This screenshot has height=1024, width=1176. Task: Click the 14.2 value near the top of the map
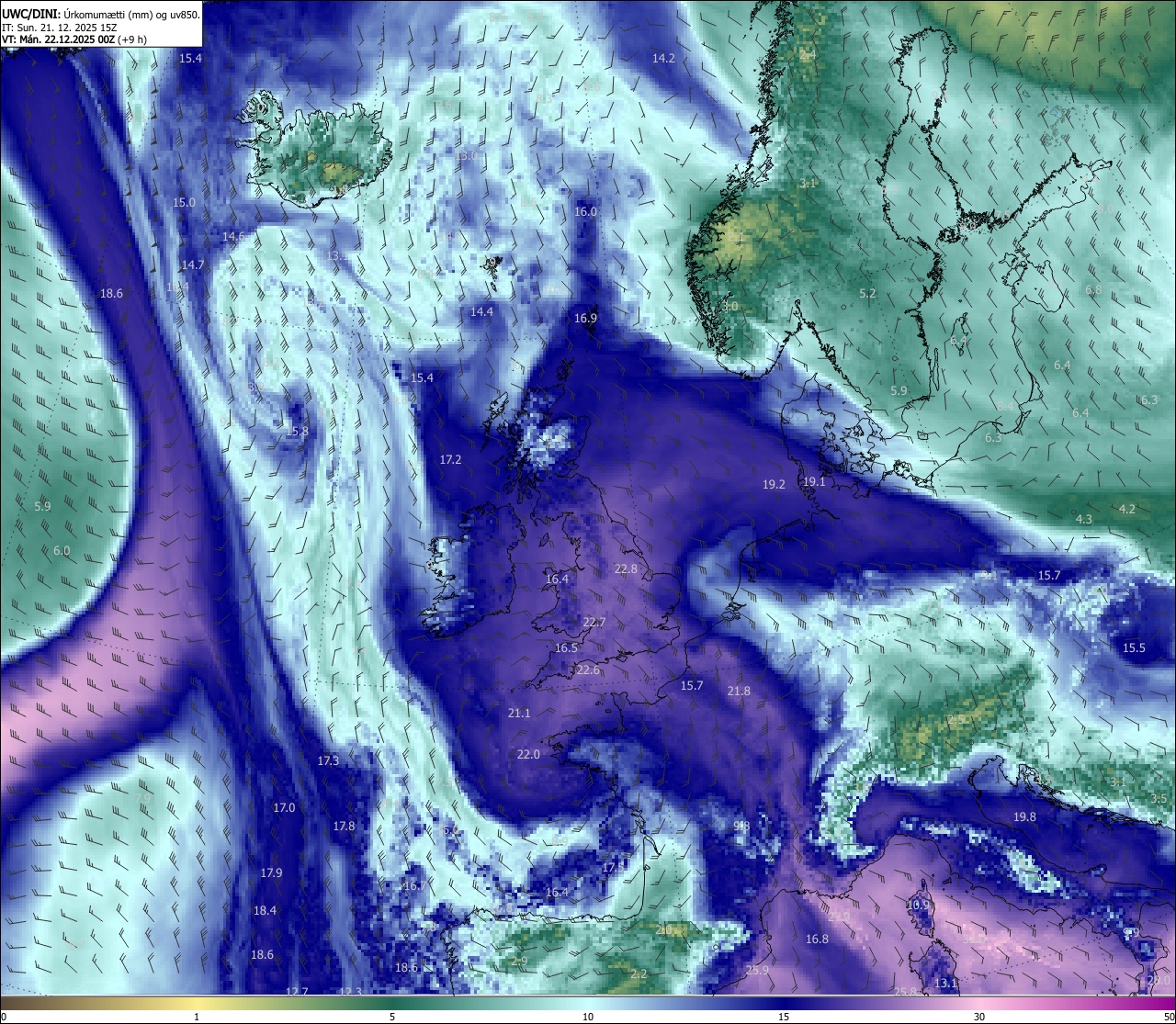(x=663, y=58)
